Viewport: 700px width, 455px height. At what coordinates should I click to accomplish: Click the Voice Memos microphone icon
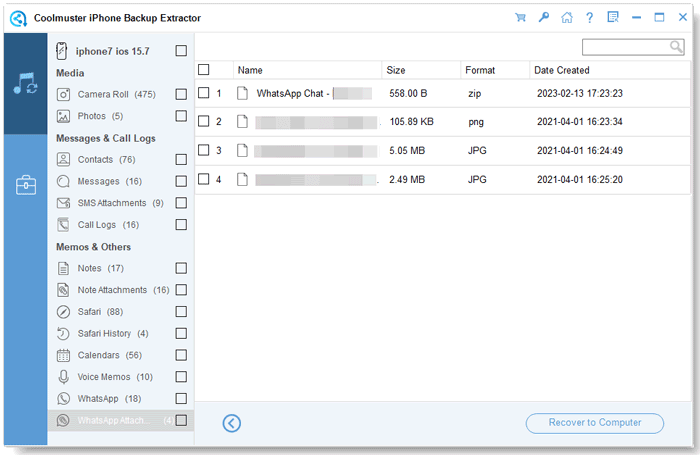[x=63, y=377]
